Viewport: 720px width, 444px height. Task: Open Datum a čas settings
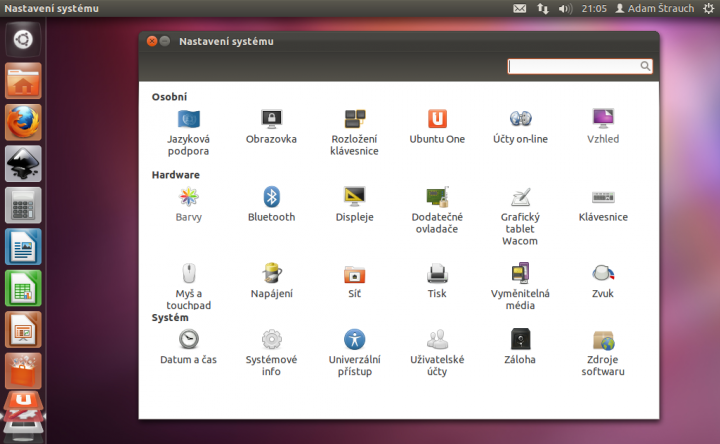click(x=189, y=347)
